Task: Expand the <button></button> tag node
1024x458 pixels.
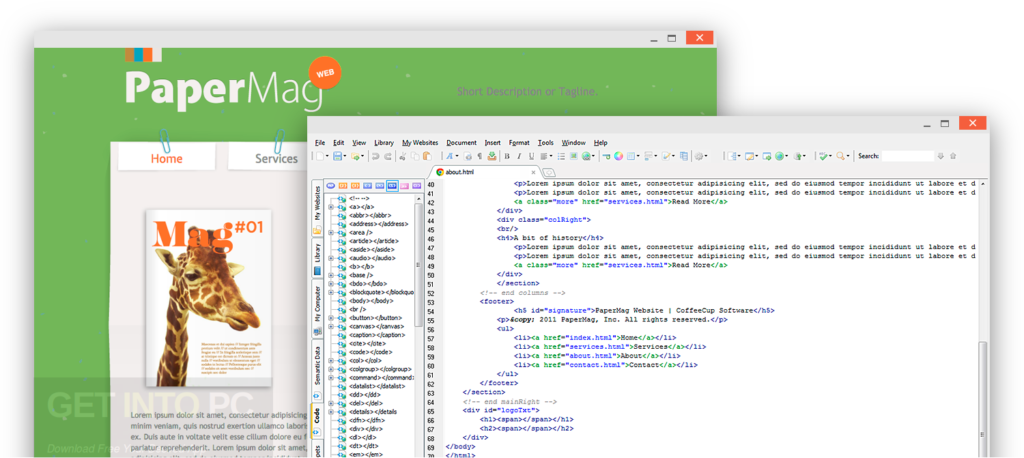Action: pos(331,318)
